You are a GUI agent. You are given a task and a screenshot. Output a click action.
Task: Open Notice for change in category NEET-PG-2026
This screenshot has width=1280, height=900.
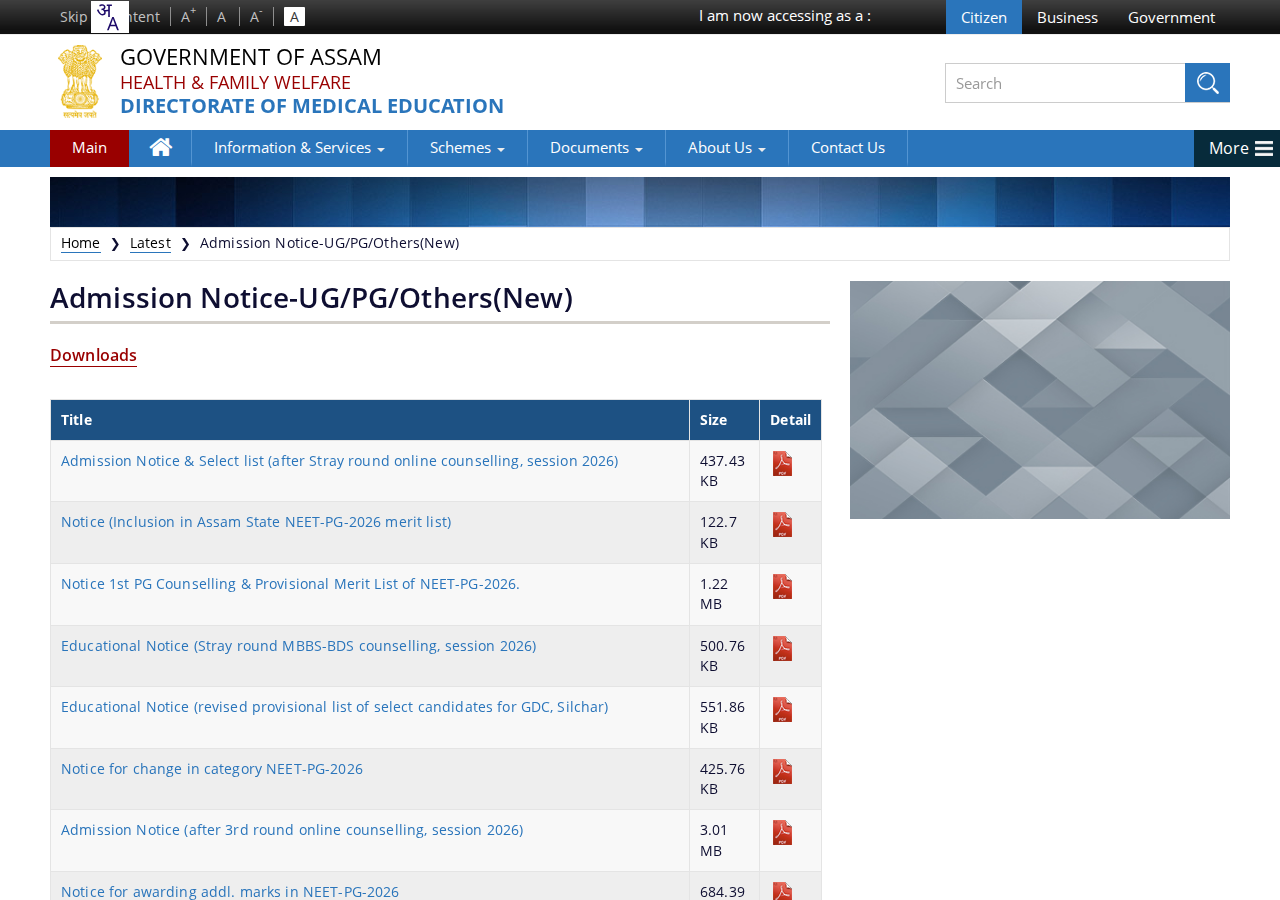coord(212,769)
